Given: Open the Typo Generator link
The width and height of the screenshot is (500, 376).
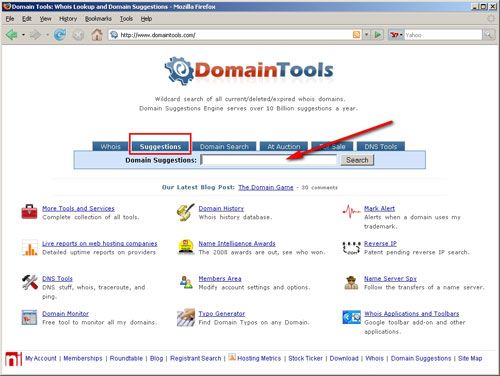Looking at the screenshot, I should coord(222,314).
